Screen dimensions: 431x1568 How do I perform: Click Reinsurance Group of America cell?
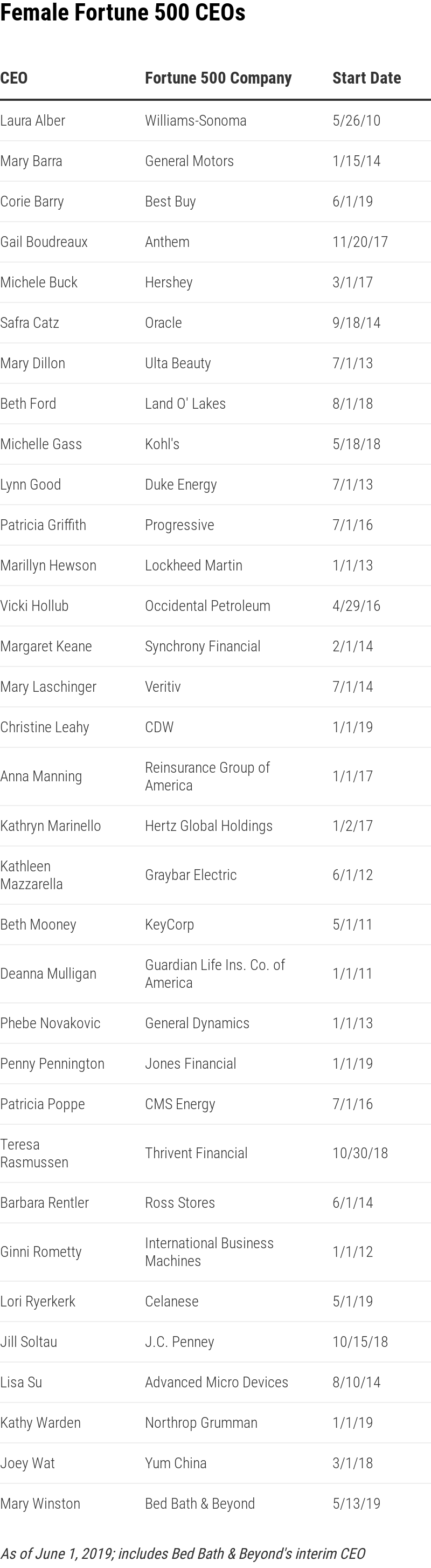207,776
